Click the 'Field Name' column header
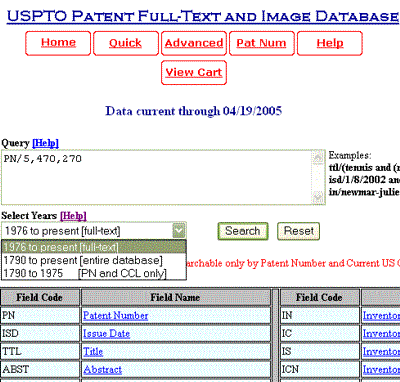 click(175, 297)
